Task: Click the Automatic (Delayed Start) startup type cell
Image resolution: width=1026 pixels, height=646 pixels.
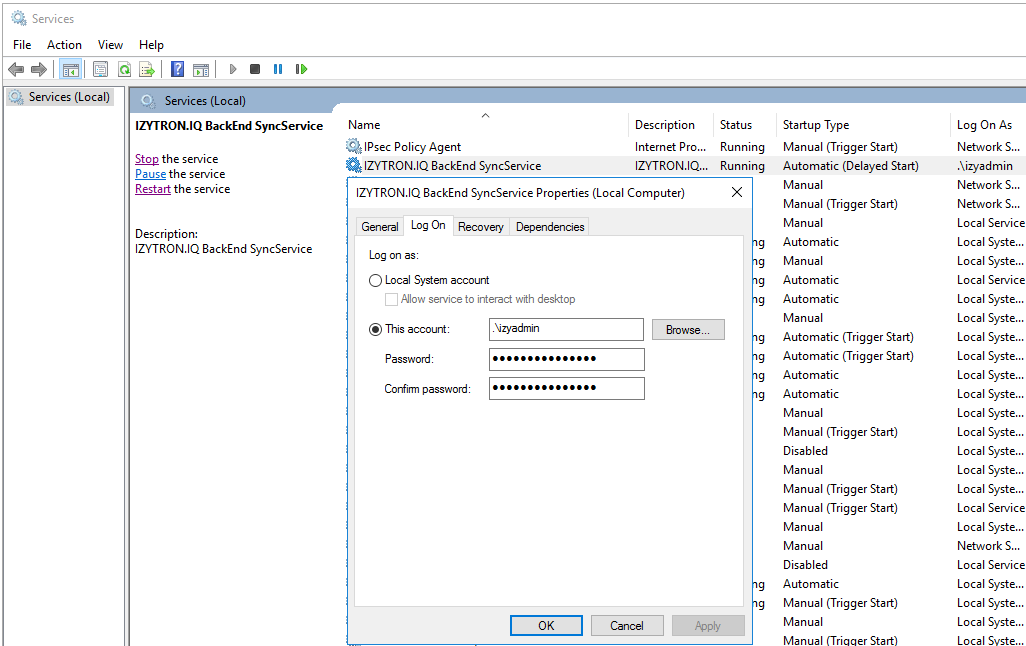Action: point(851,166)
